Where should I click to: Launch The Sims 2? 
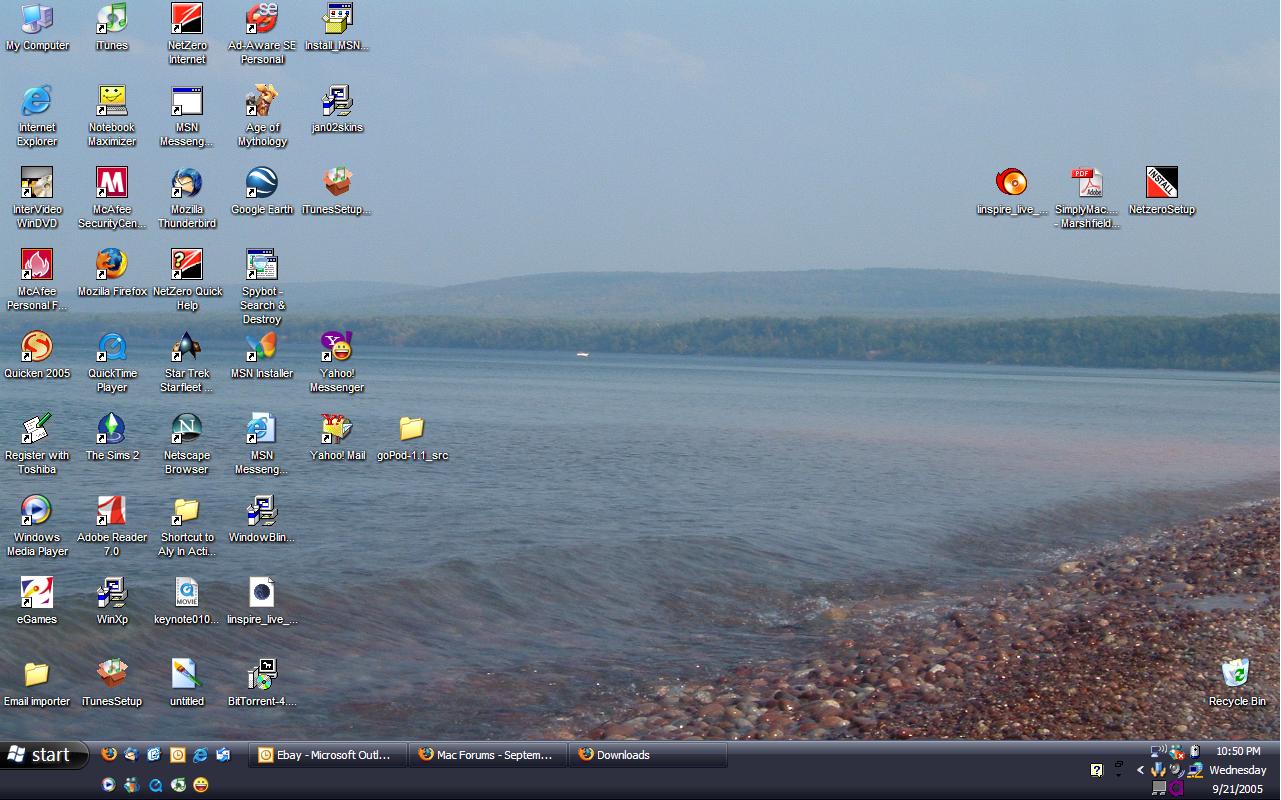coord(112,430)
